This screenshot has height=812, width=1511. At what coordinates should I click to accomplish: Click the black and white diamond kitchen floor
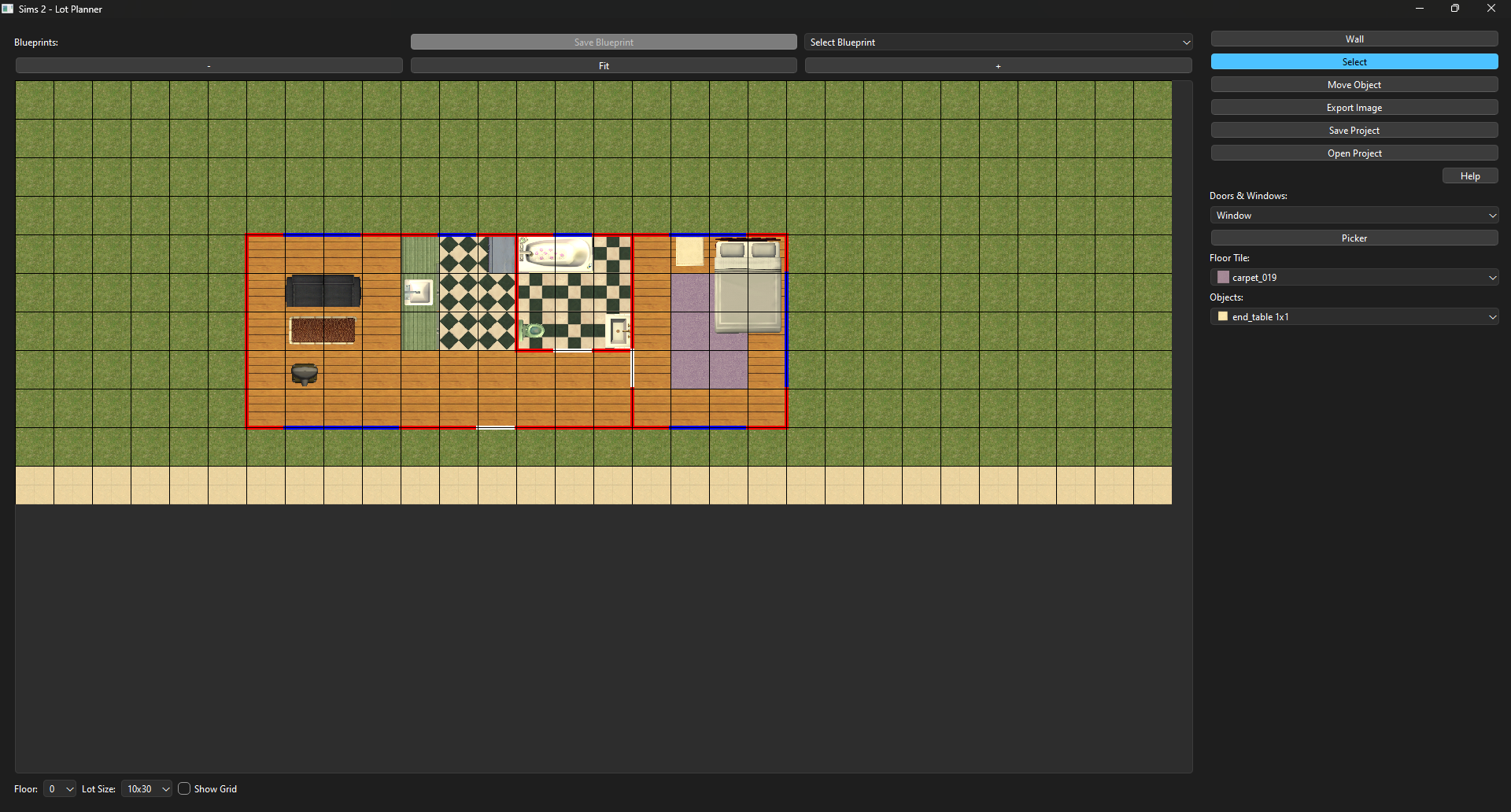tap(478, 311)
